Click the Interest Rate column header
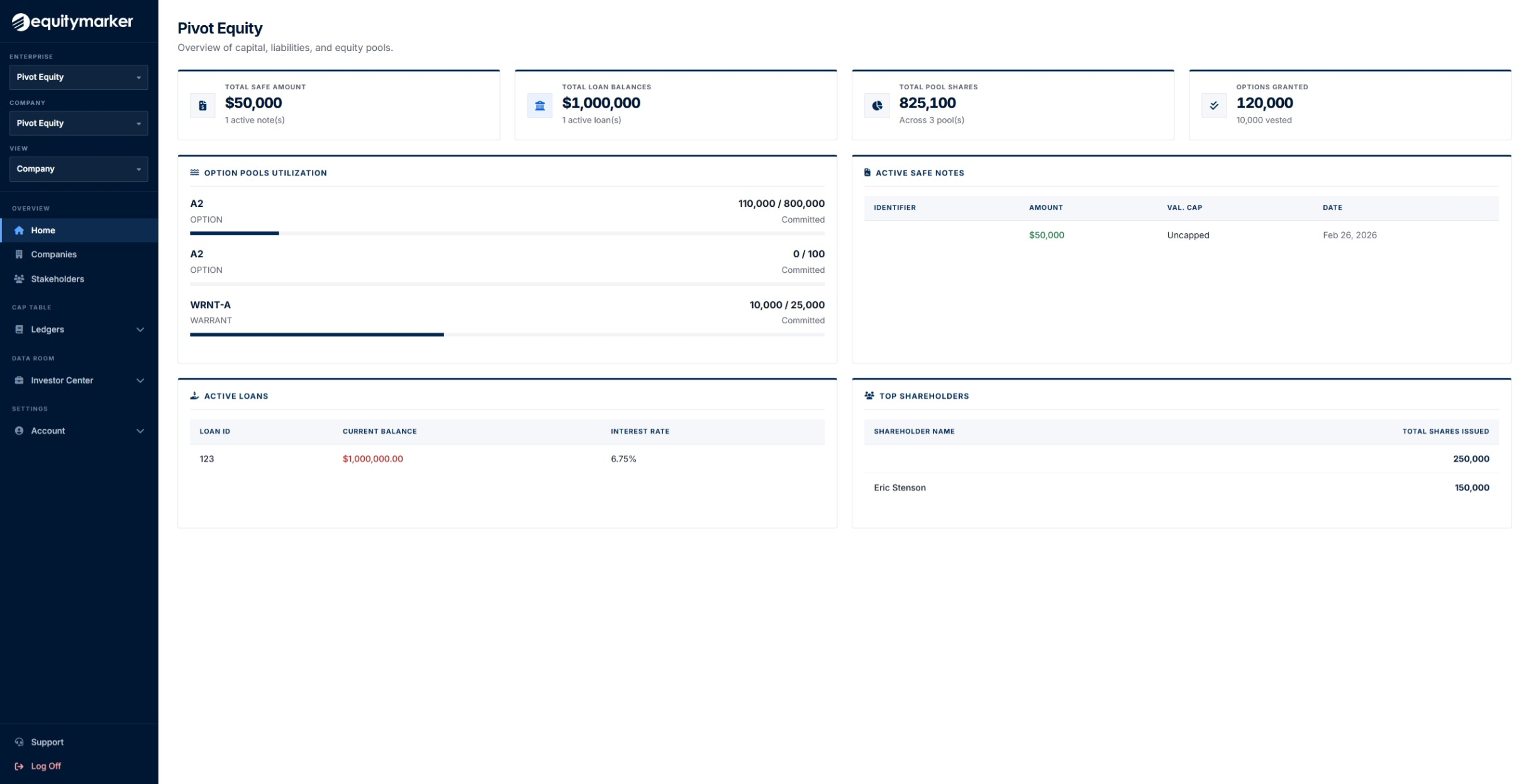 coord(640,431)
